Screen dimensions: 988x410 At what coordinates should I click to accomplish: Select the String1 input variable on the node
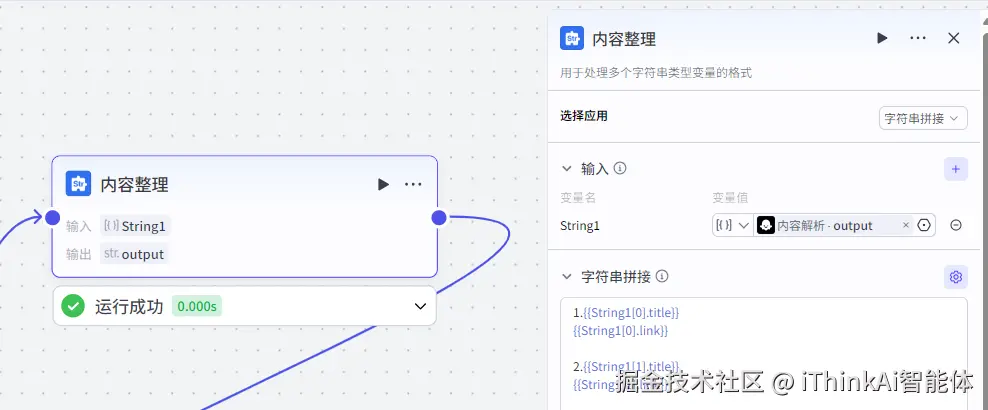point(135,226)
